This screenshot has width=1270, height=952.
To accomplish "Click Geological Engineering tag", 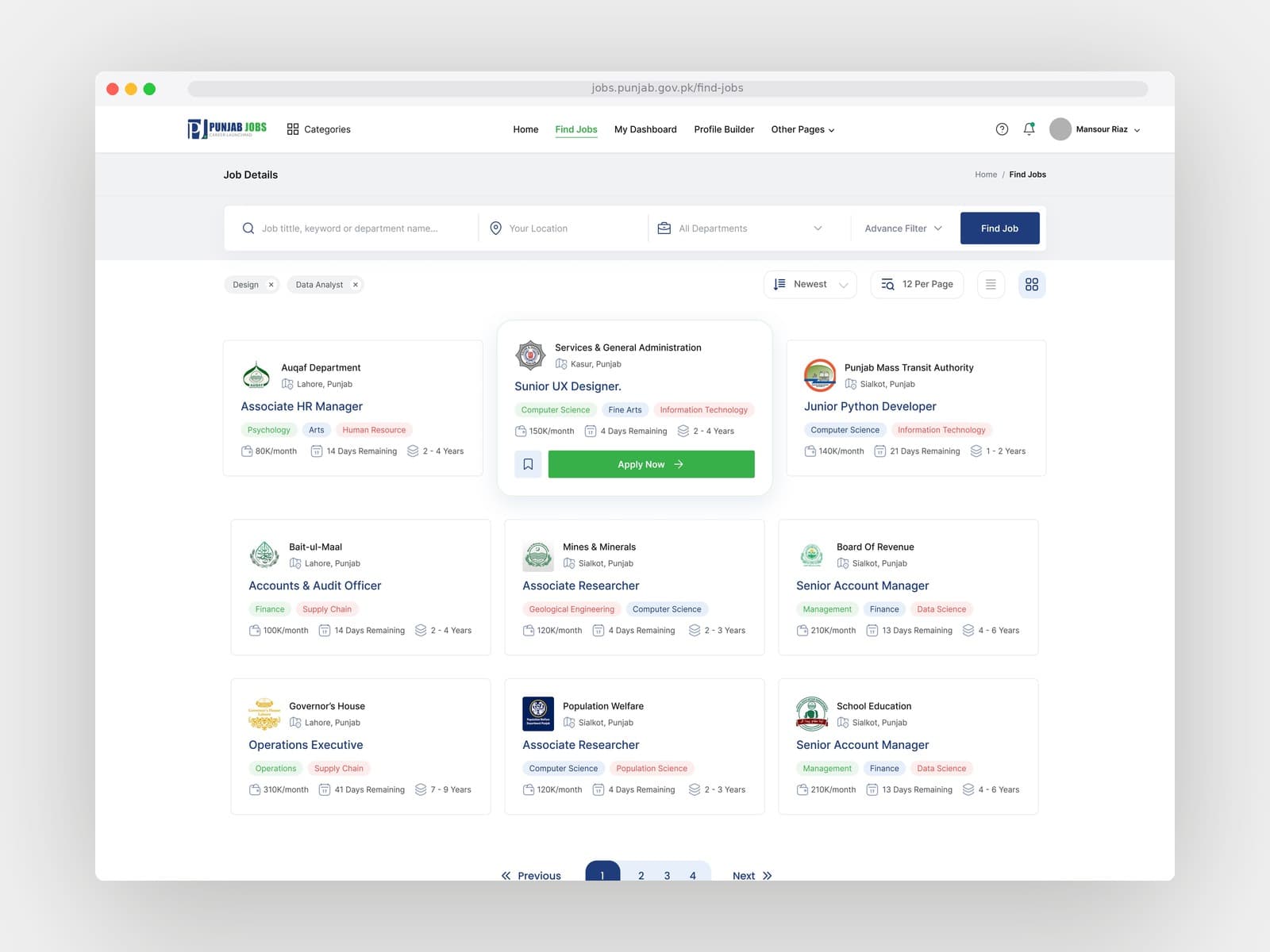I will click(x=571, y=609).
